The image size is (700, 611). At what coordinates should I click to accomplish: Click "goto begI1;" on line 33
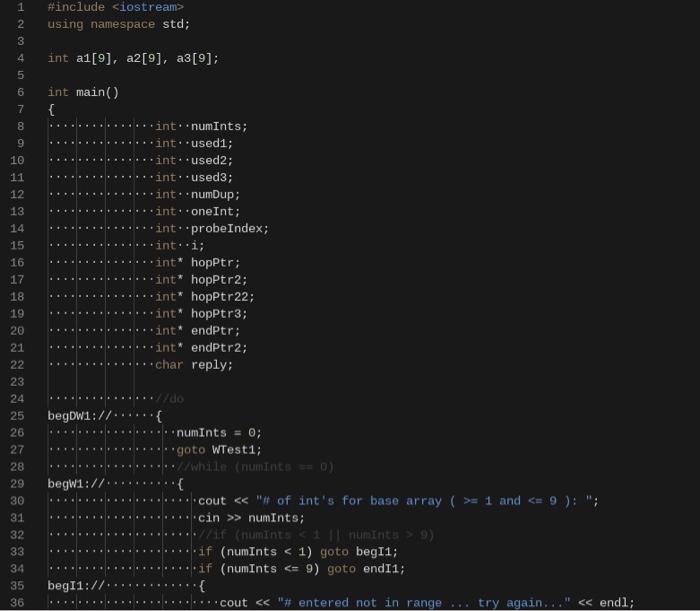(358, 552)
